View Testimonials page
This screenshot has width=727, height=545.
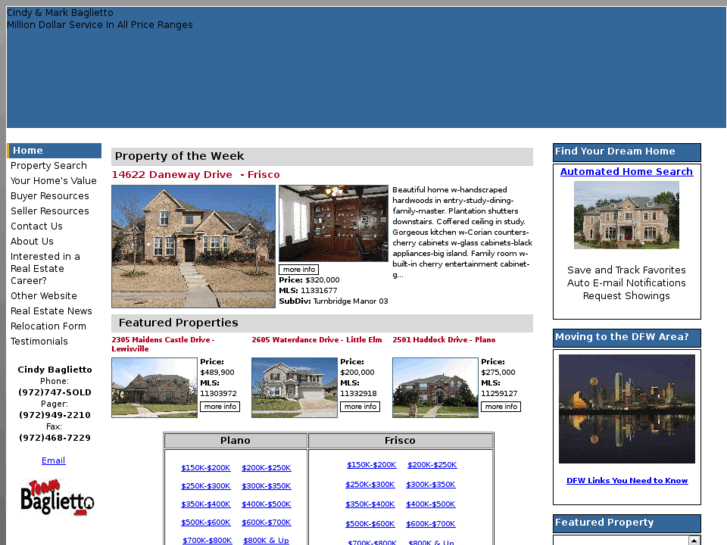click(39, 341)
